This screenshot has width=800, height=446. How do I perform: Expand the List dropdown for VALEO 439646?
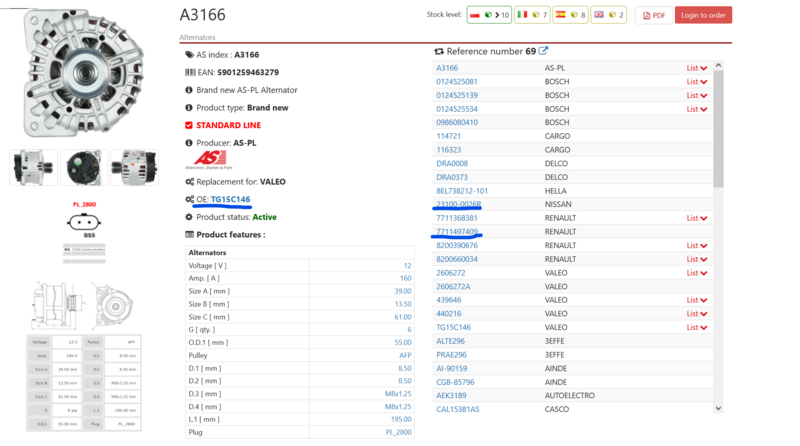pyautogui.click(x=696, y=300)
